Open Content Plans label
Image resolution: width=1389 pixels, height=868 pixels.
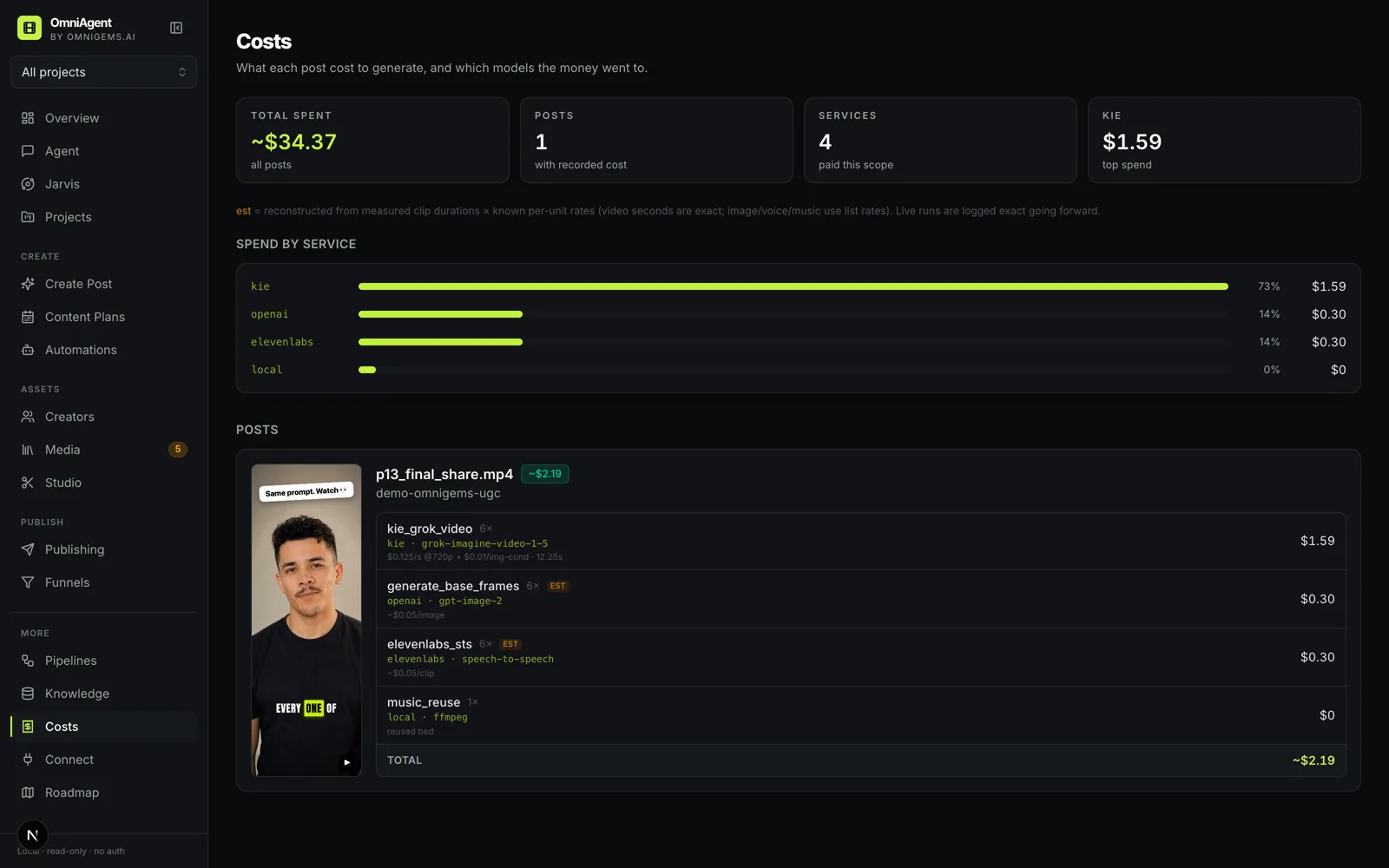pos(85,317)
